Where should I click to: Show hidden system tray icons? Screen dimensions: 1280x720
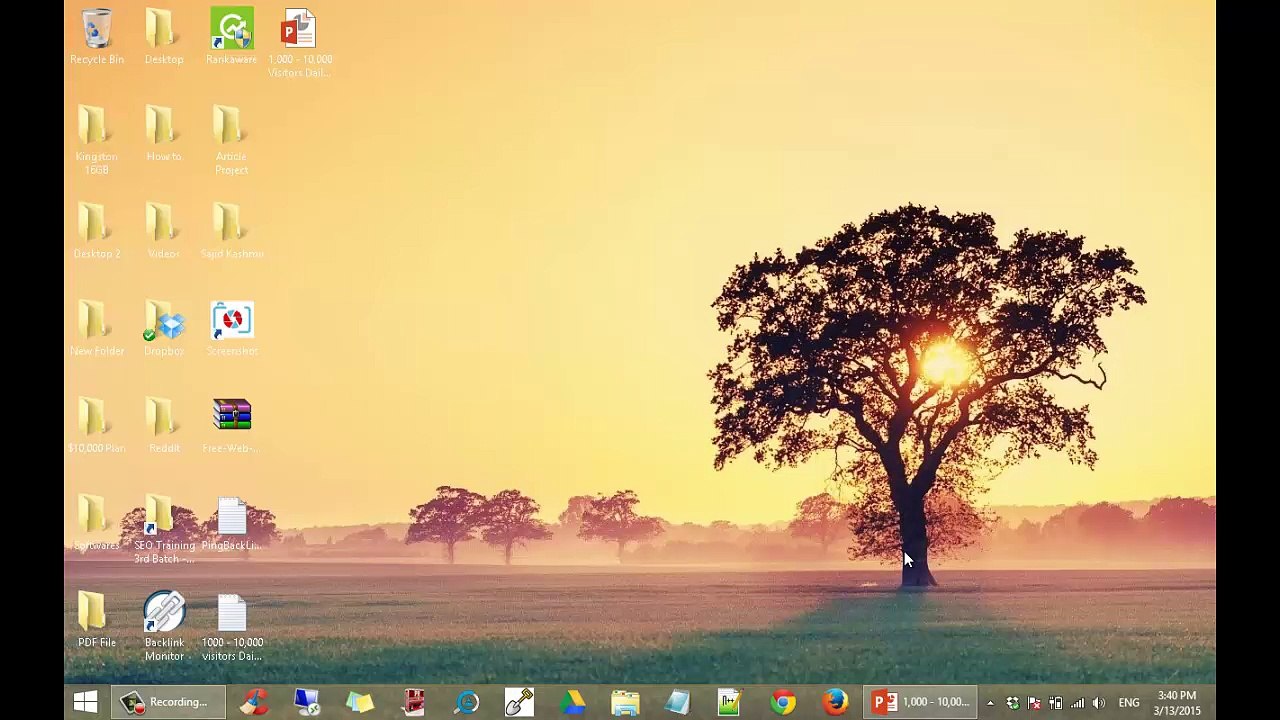pos(990,703)
